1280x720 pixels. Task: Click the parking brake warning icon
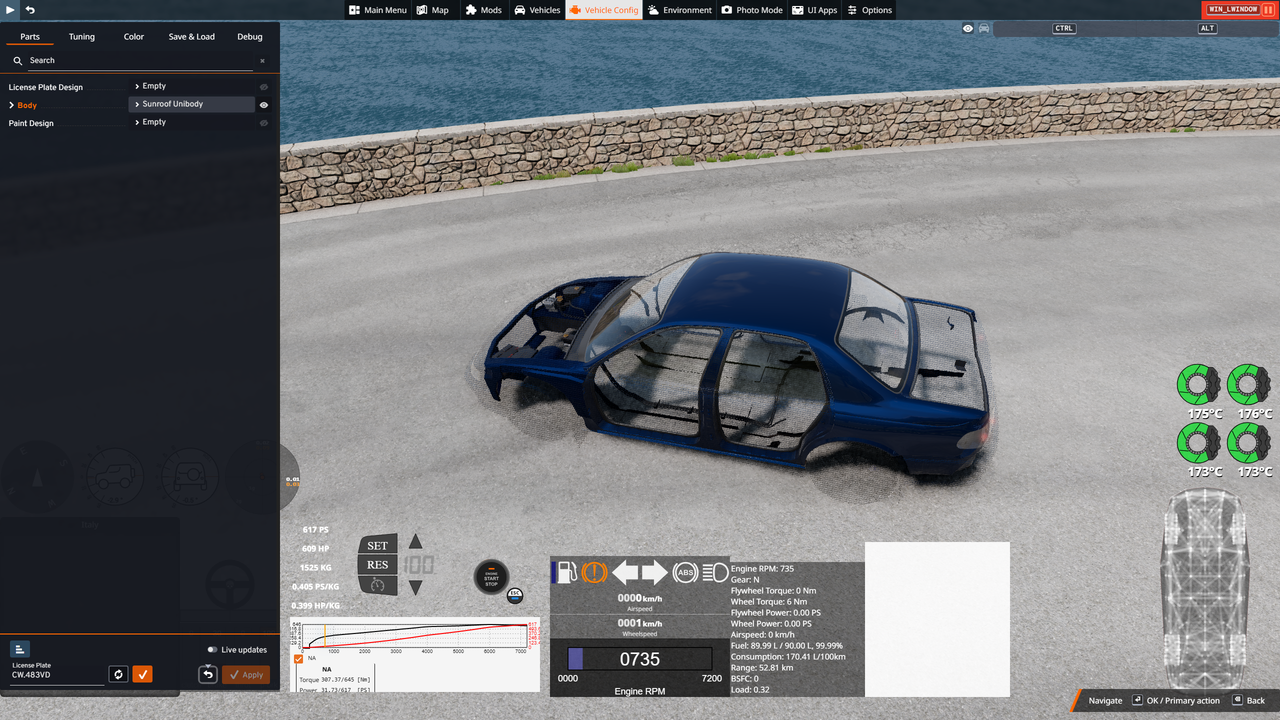pos(594,572)
